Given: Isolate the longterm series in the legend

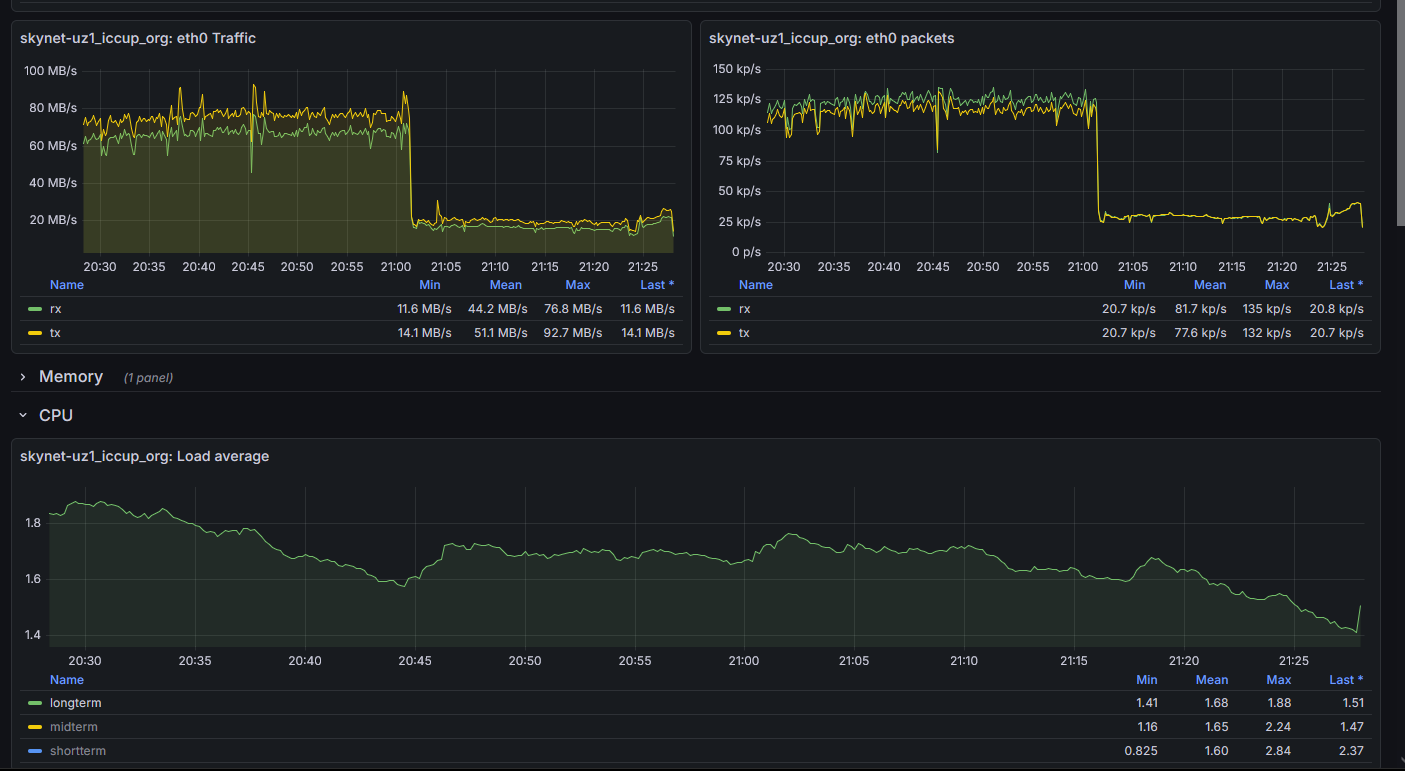Looking at the screenshot, I should [75, 703].
